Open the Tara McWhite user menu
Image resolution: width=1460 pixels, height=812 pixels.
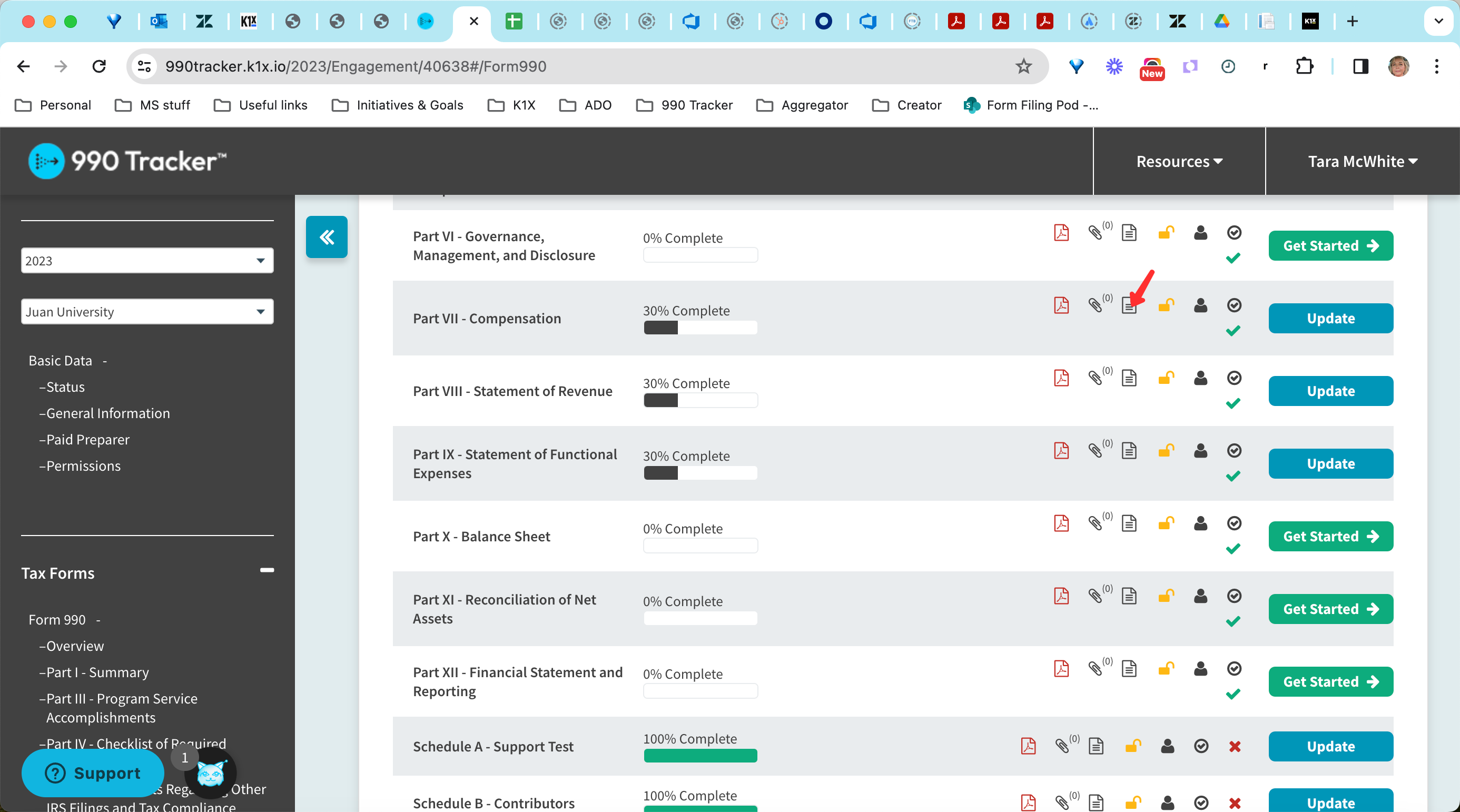pyautogui.click(x=1362, y=162)
